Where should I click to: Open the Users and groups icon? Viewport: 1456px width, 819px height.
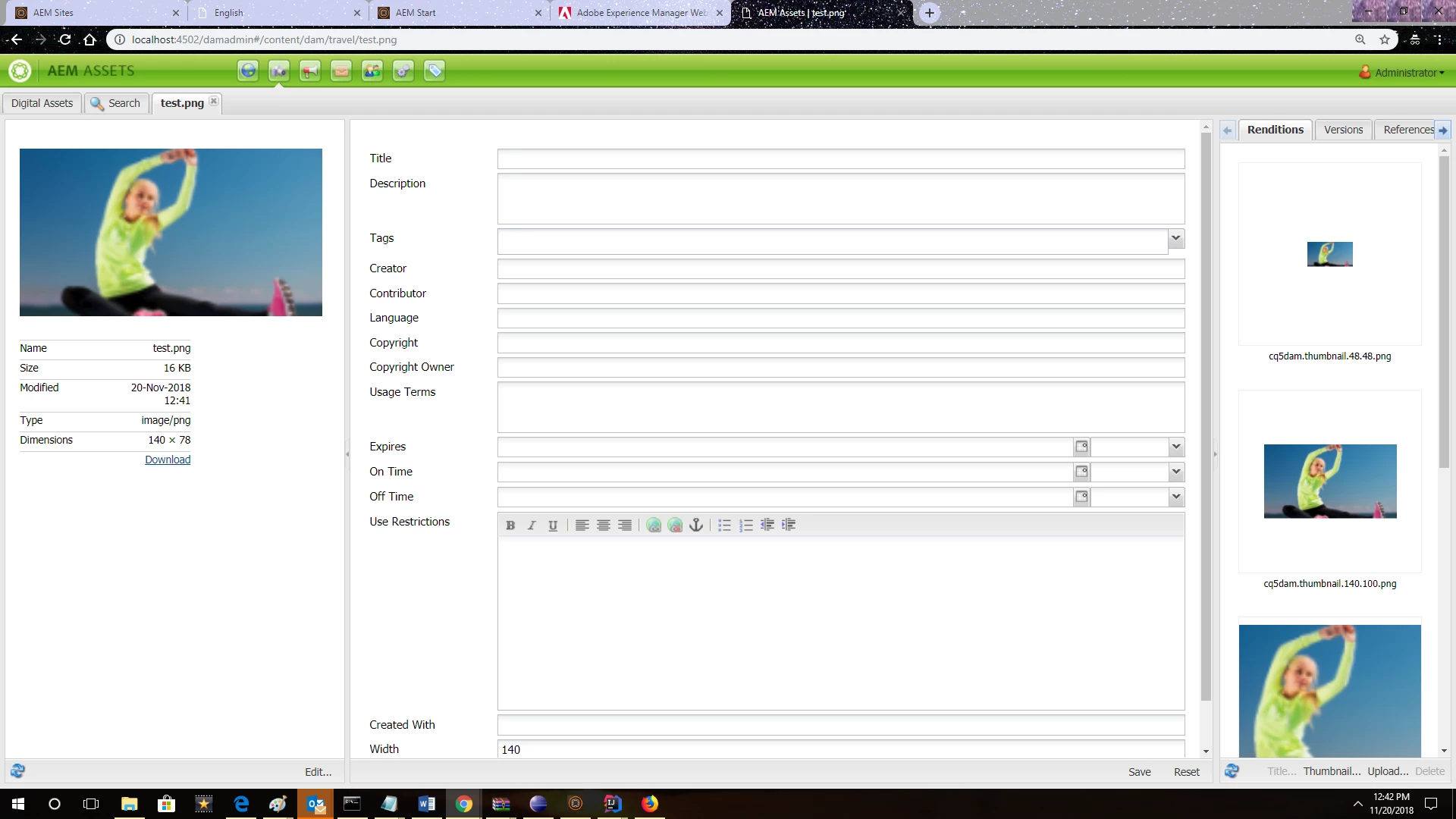[372, 71]
